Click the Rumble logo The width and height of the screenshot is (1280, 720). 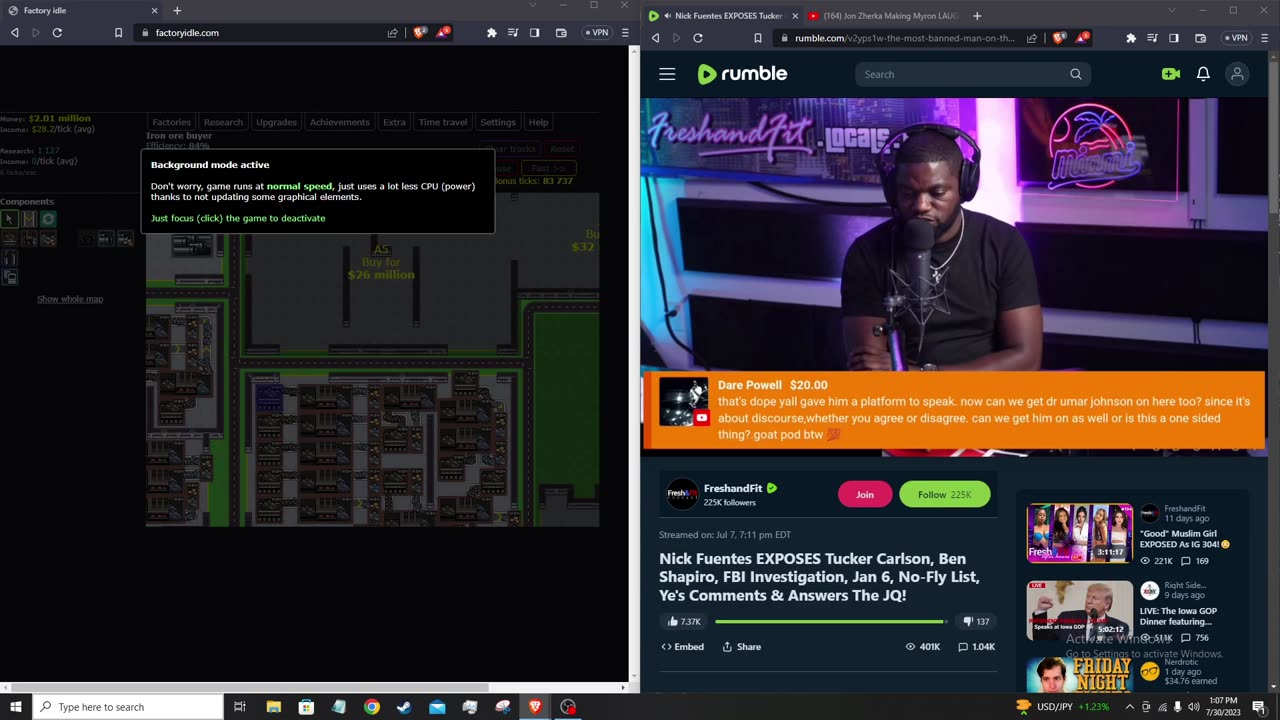(x=742, y=74)
